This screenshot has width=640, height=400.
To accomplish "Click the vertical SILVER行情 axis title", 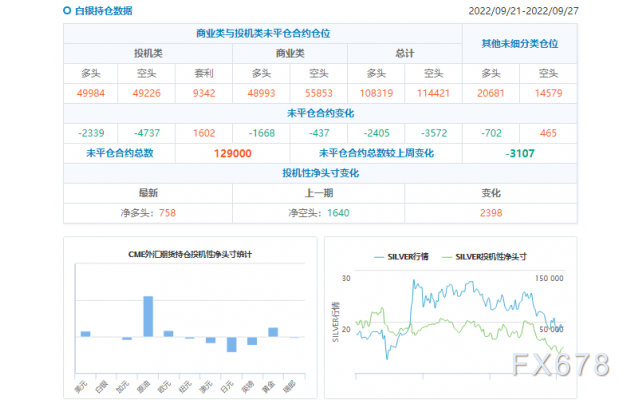I will [x=336, y=322].
